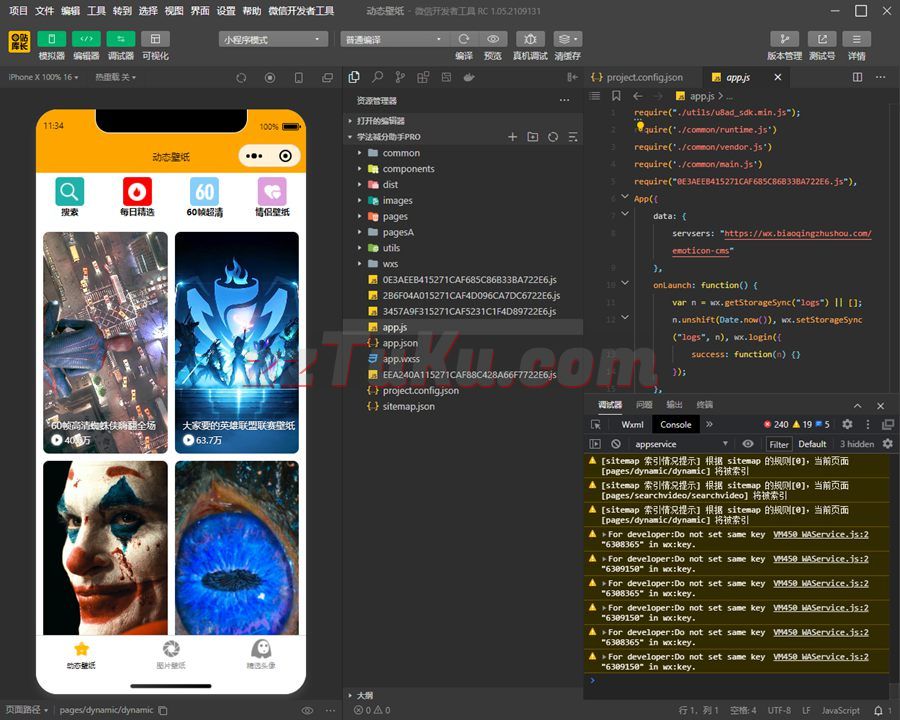Click the Filter input box in the console
900x720 pixels.
click(778, 444)
